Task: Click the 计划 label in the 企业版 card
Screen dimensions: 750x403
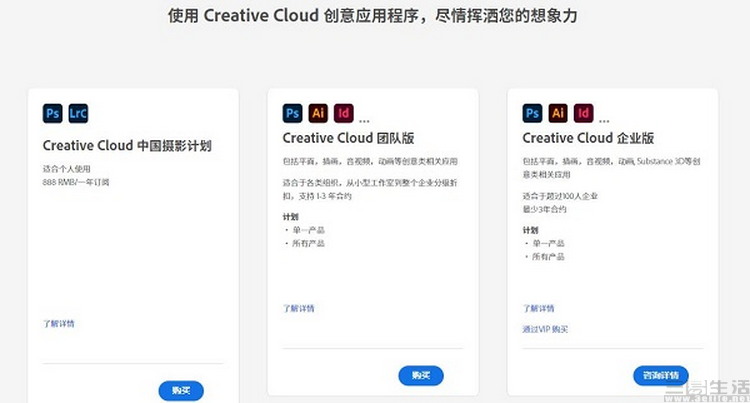Action: tap(530, 230)
